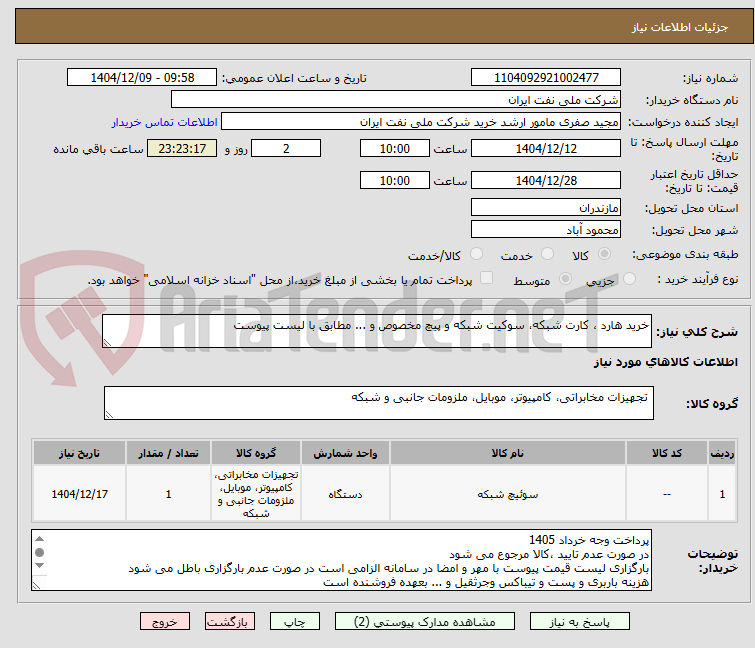This screenshot has width=755, height=648.
Task: Open اطلاعات تماس خریدار link
Action: click(165, 122)
